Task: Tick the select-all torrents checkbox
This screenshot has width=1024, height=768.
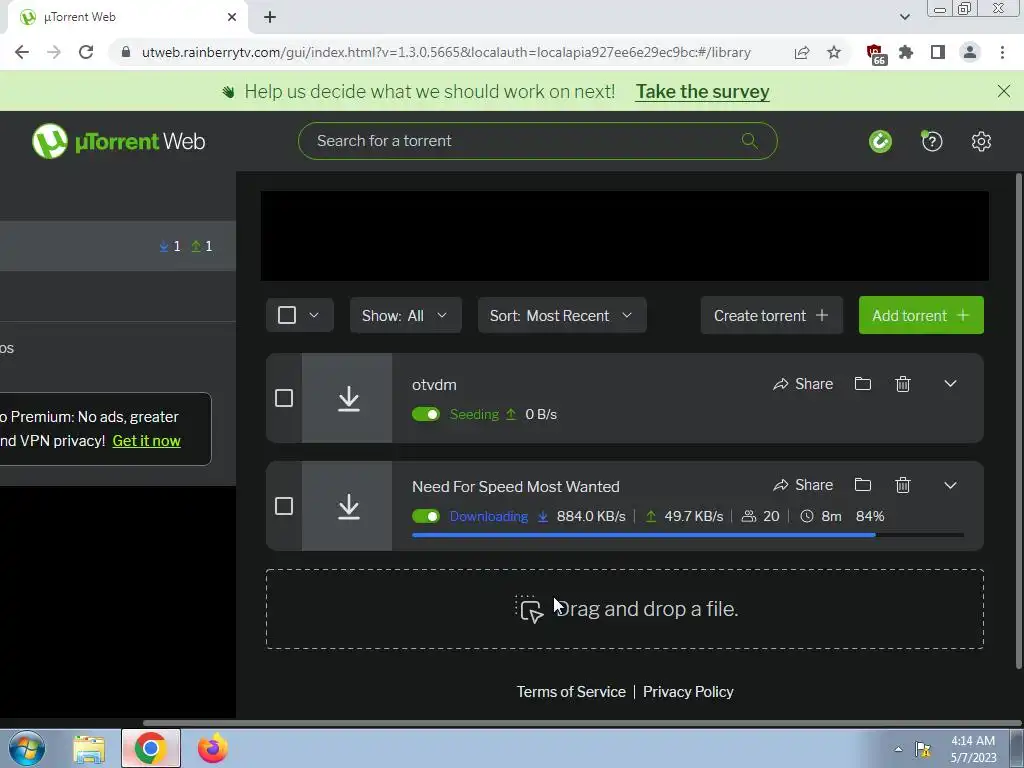Action: (287, 315)
